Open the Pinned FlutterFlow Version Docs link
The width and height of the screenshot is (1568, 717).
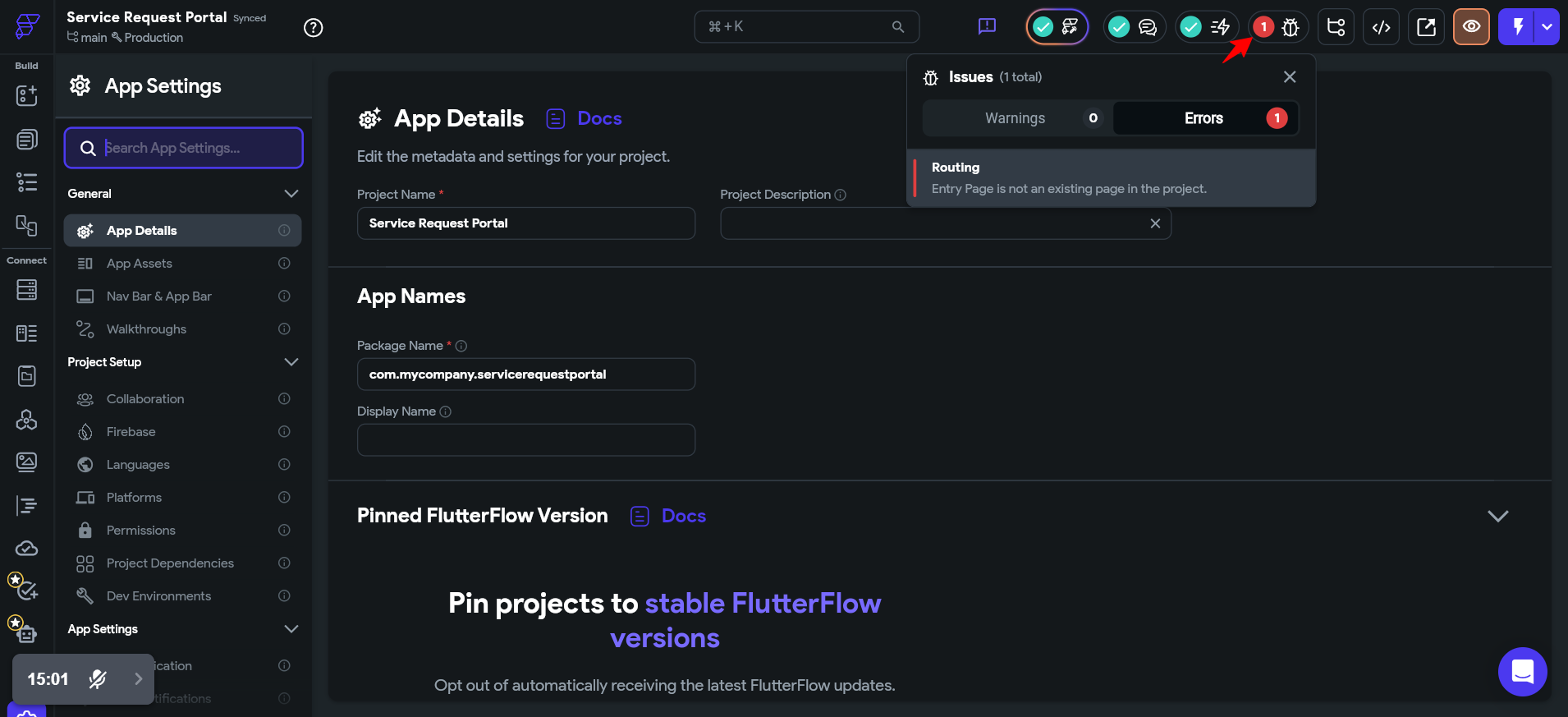(667, 516)
